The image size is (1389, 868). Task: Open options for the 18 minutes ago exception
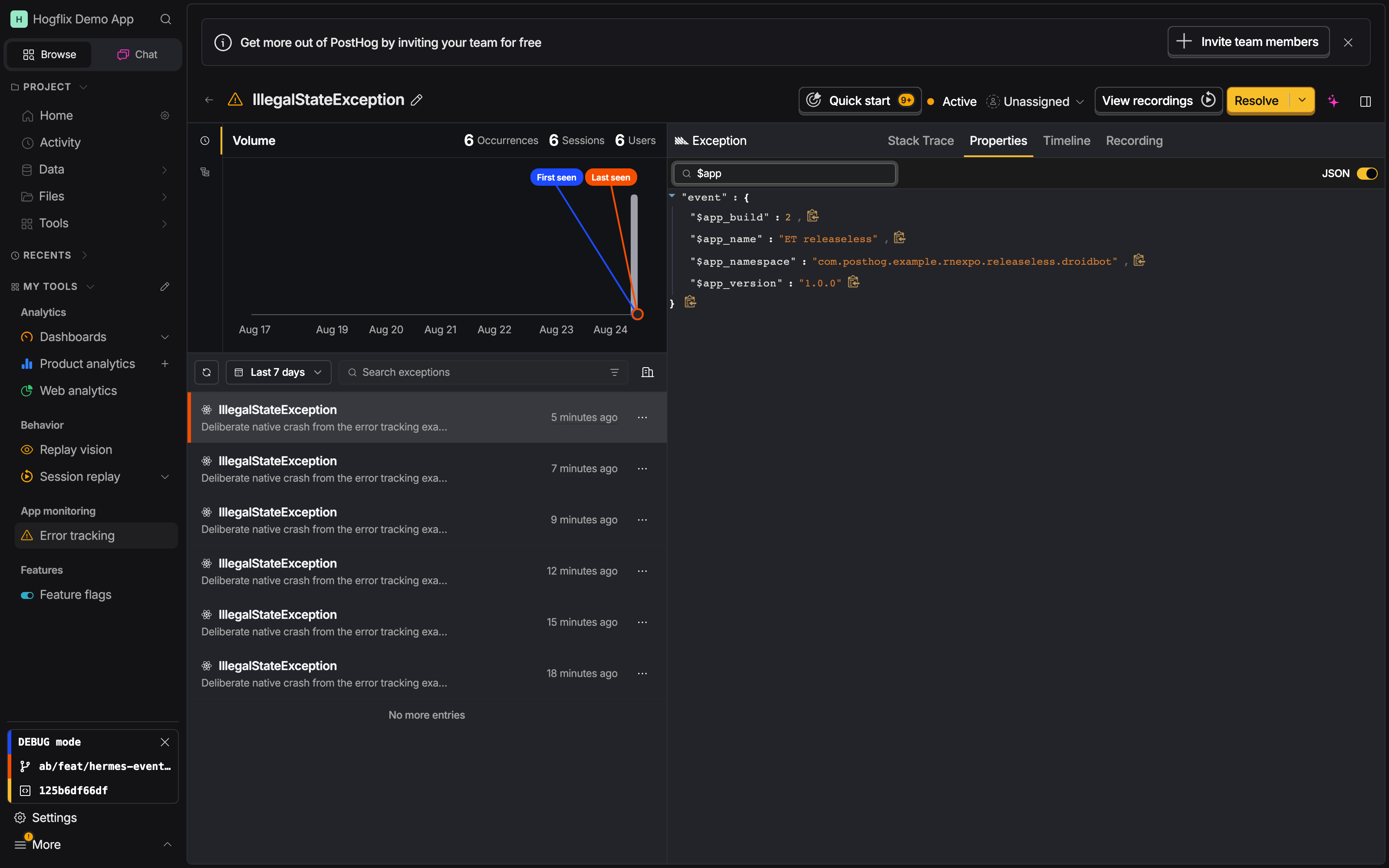642,674
